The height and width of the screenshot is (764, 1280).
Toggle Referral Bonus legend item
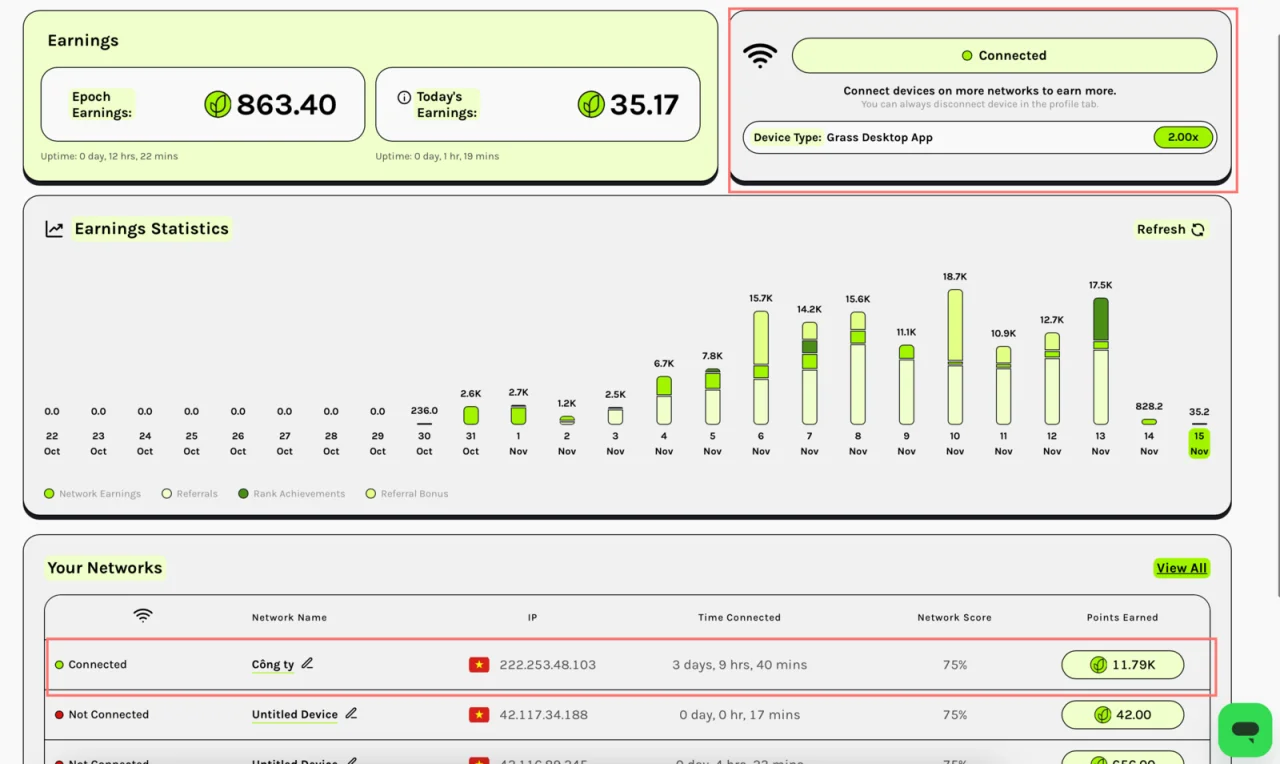point(407,494)
